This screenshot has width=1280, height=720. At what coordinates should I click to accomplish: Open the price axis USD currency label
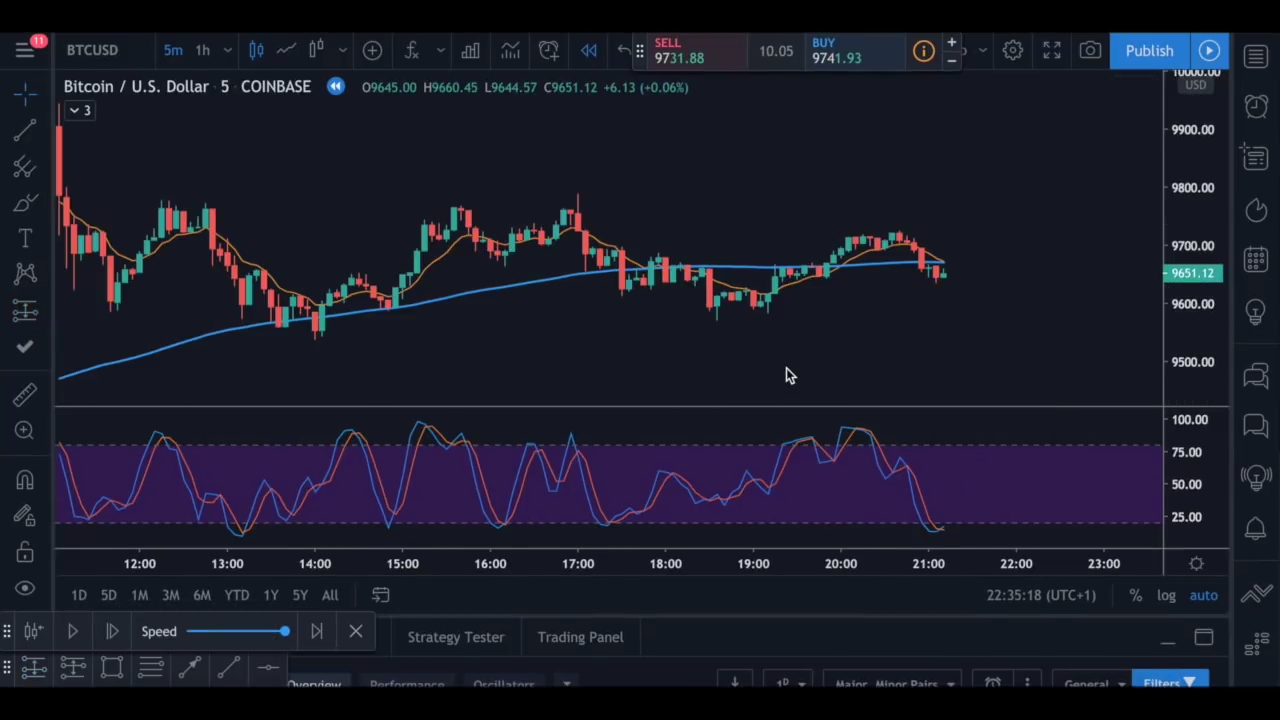click(x=1195, y=85)
